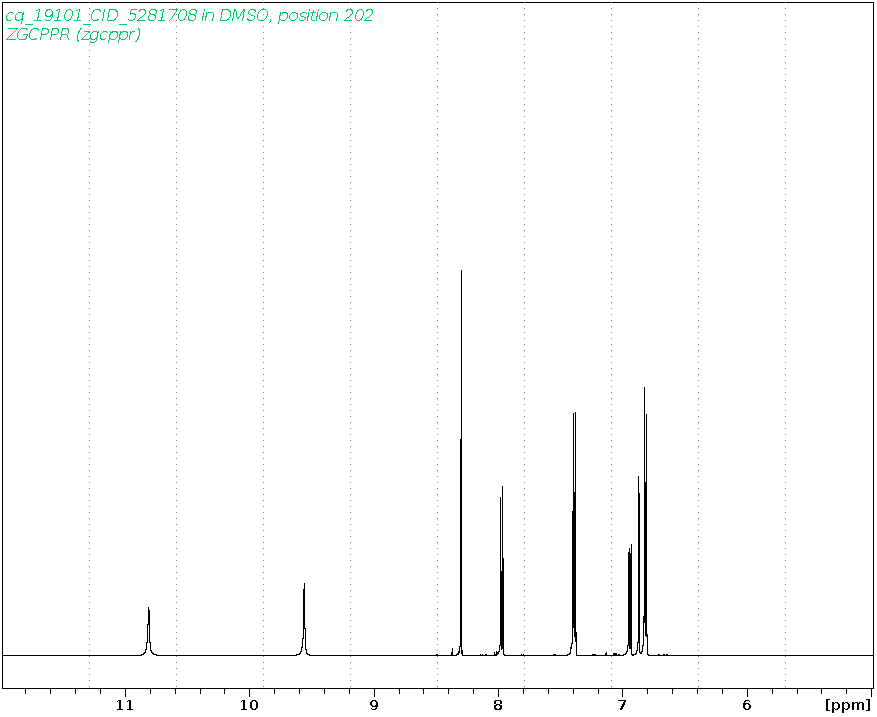Click the 9 ppm axis label
Screen dimensions: 877x717
(x=374, y=706)
